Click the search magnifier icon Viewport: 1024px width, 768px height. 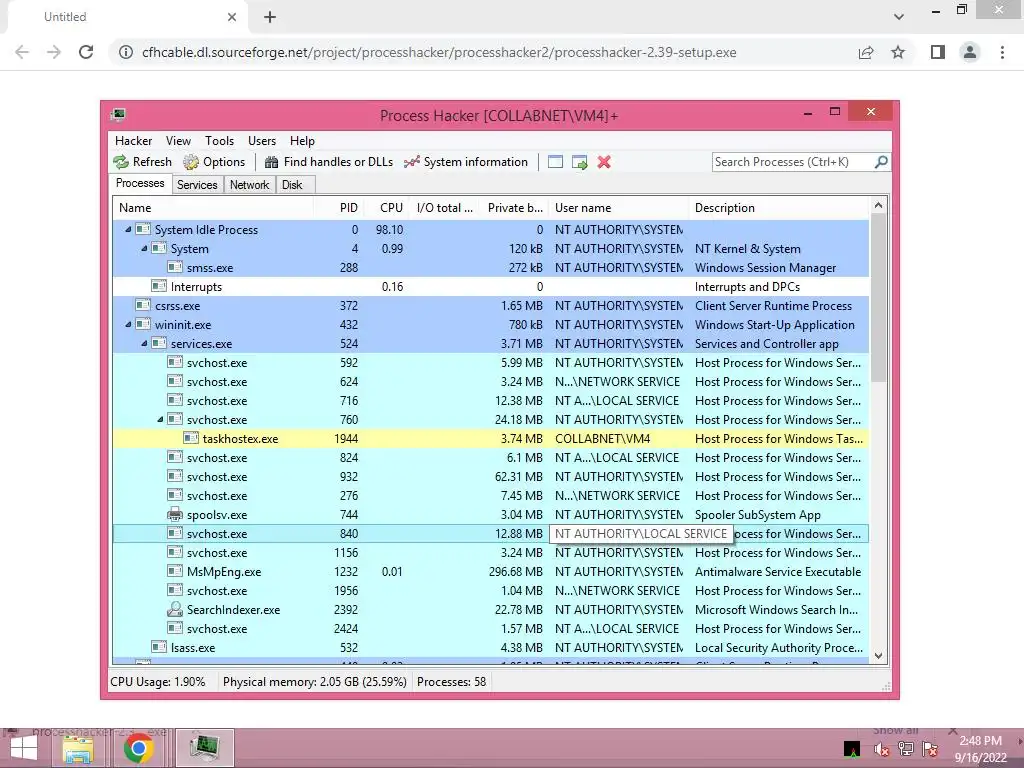881,161
